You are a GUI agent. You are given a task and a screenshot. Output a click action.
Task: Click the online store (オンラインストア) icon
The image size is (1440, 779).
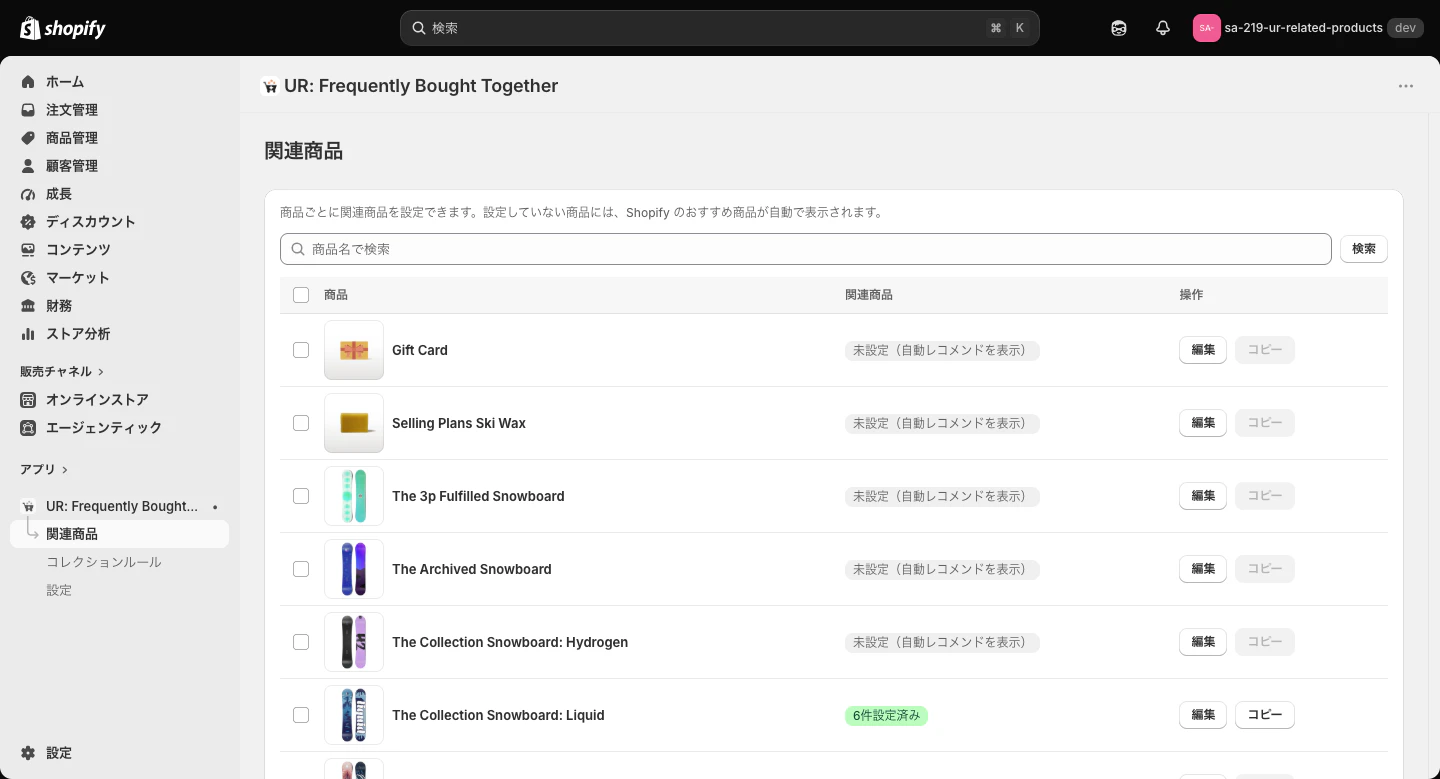click(28, 400)
